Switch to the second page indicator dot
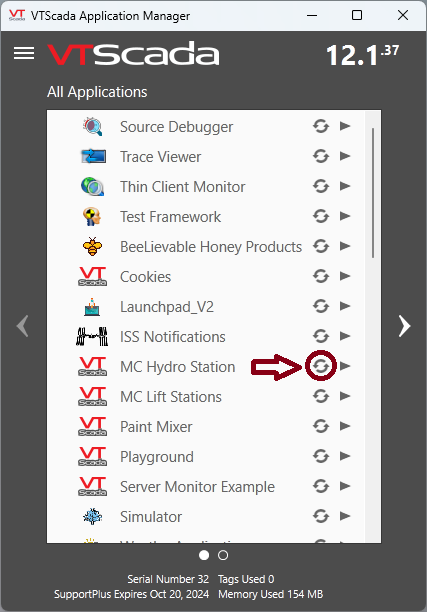 coord(223,555)
